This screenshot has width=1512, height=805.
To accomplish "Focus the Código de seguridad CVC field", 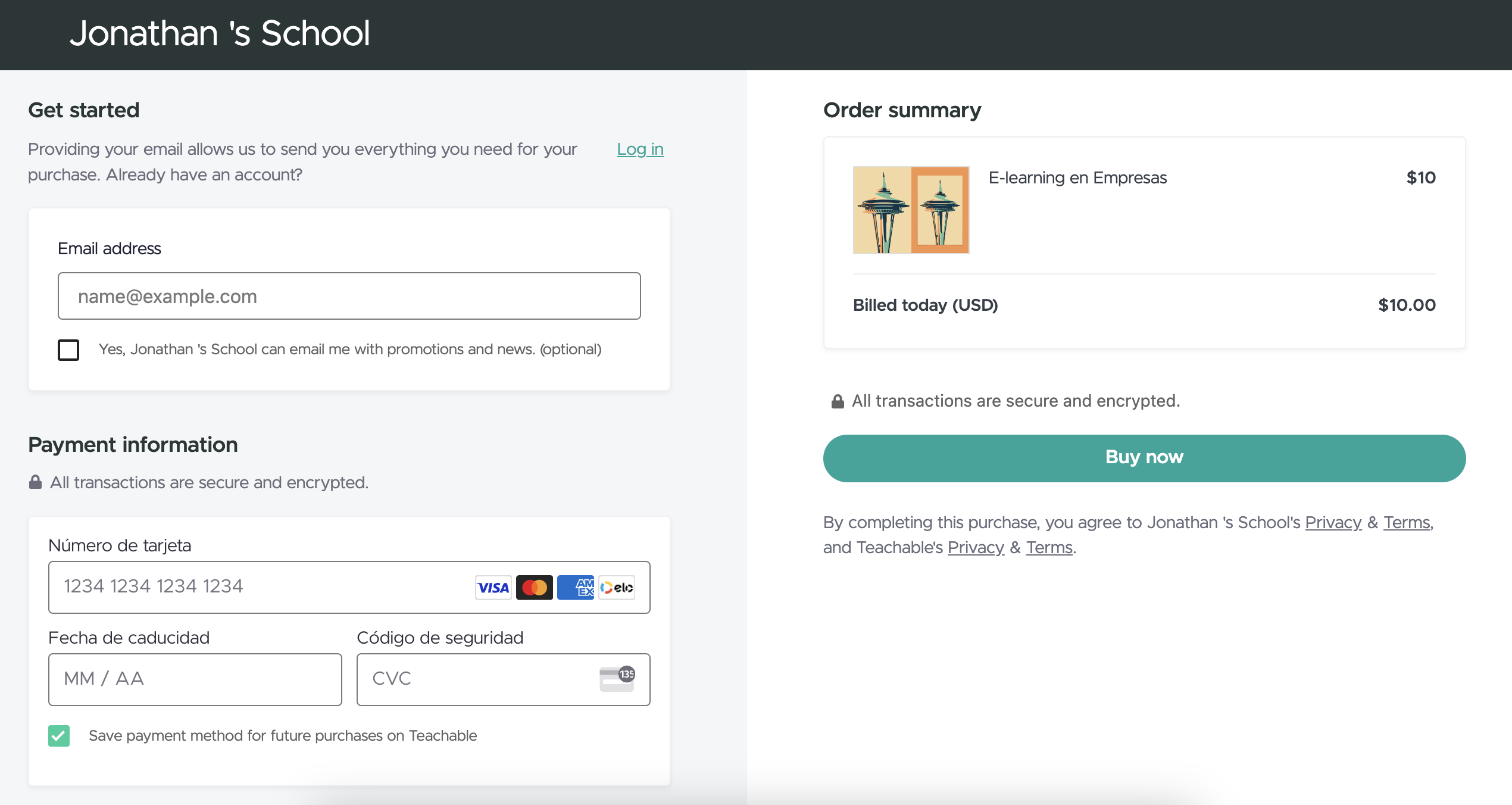I will click(x=504, y=679).
